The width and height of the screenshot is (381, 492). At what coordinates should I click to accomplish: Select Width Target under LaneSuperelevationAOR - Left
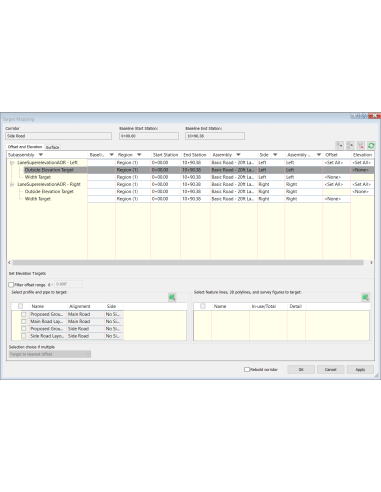point(38,177)
